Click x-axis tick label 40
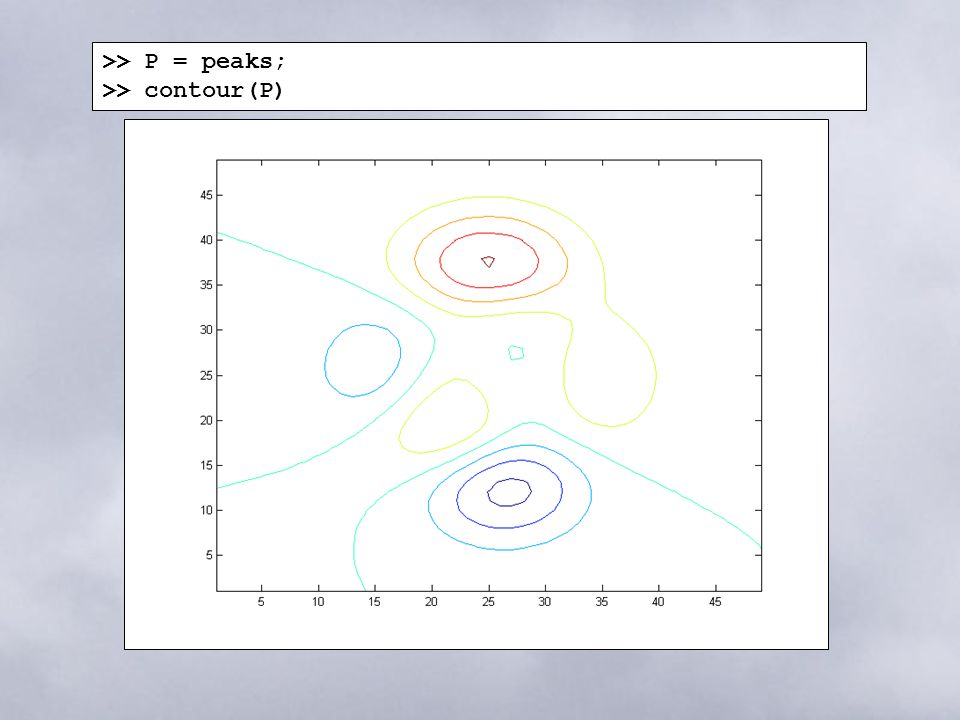Image resolution: width=960 pixels, height=720 pixels. pyautogui.click(x=658, y=602)
